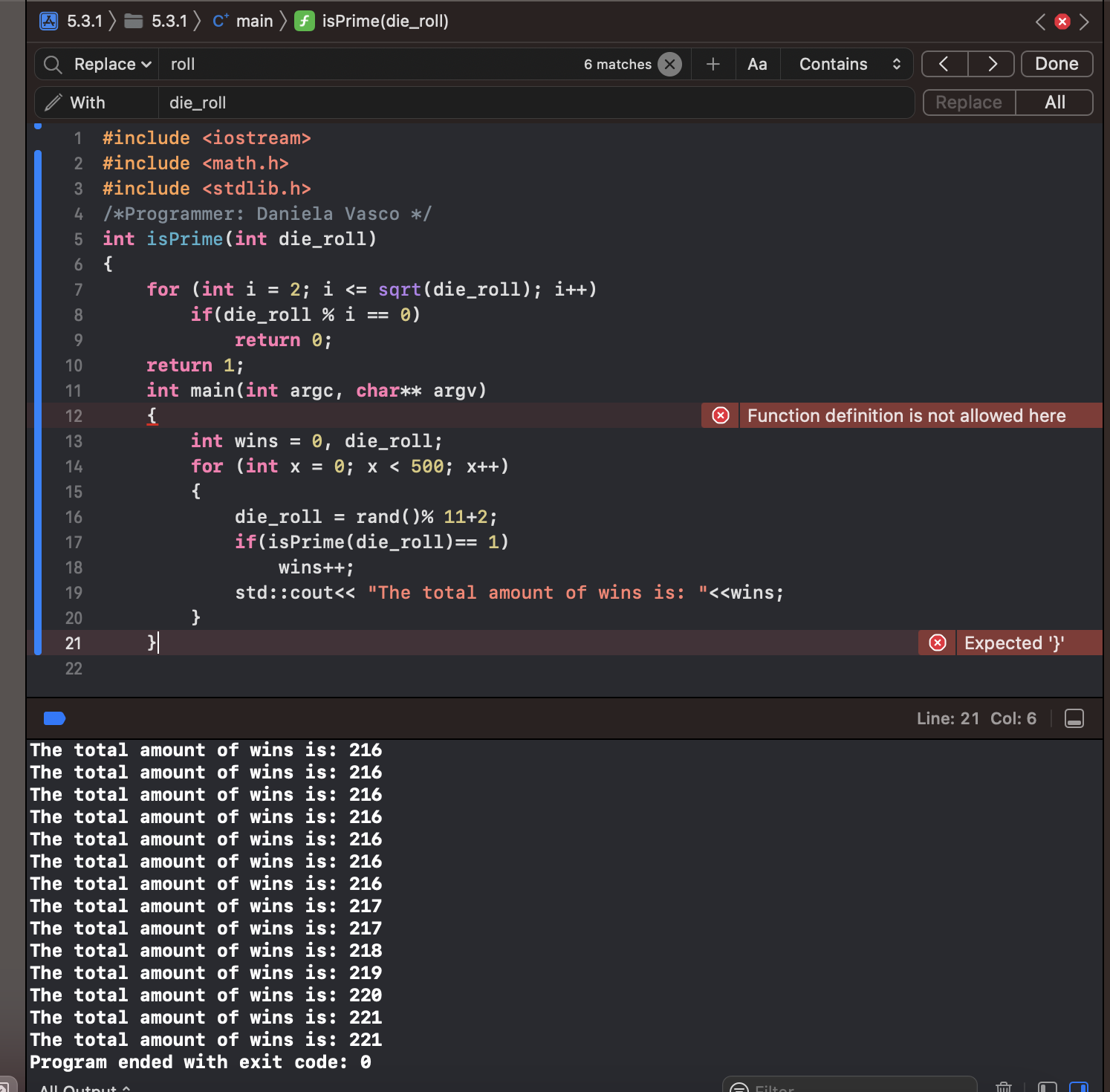Image resolution: width=1110 pixels, height=1092 pixels.
Task: Click 'Program ended with exit code: 0'
Action: [x=201, y=1062]
